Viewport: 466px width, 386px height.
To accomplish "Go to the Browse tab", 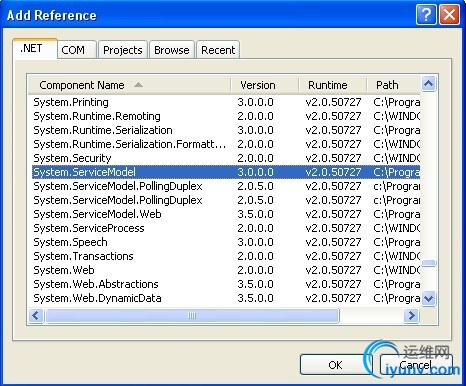I will (x=172, y=50).
